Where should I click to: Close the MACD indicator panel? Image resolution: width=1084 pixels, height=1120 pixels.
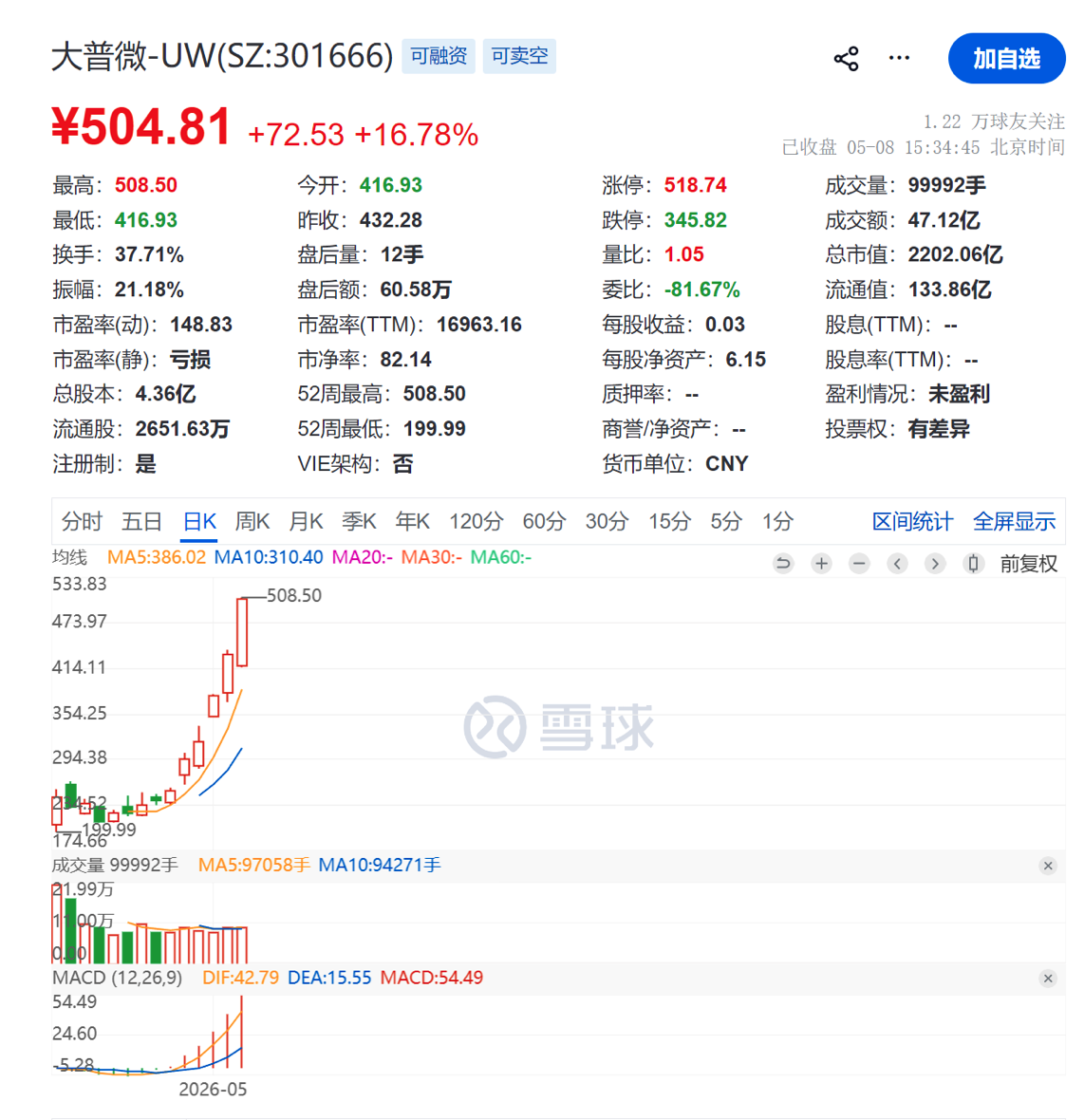pos(1048,978)
